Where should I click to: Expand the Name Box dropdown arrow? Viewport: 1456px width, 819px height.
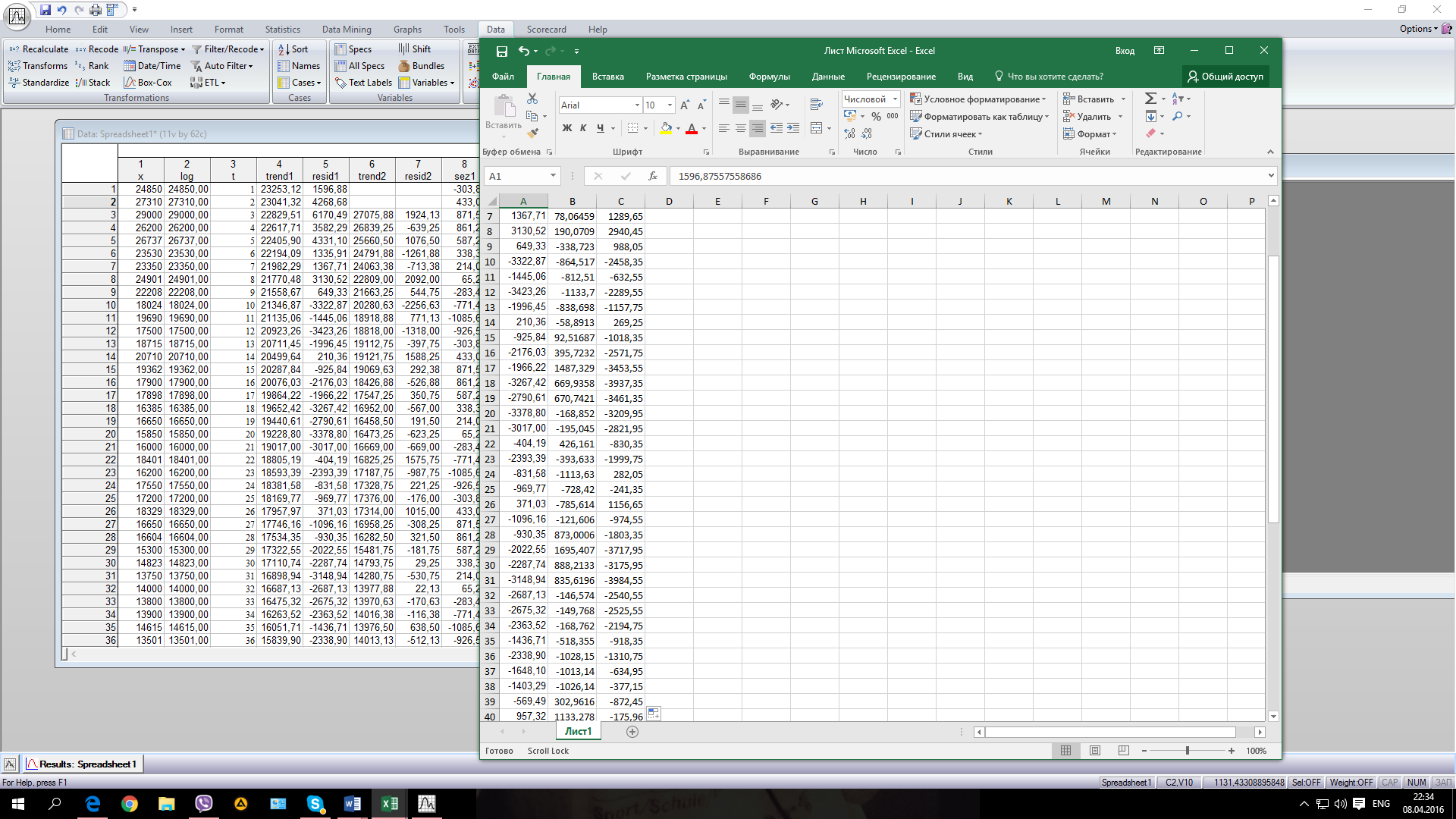pos(553,176)
